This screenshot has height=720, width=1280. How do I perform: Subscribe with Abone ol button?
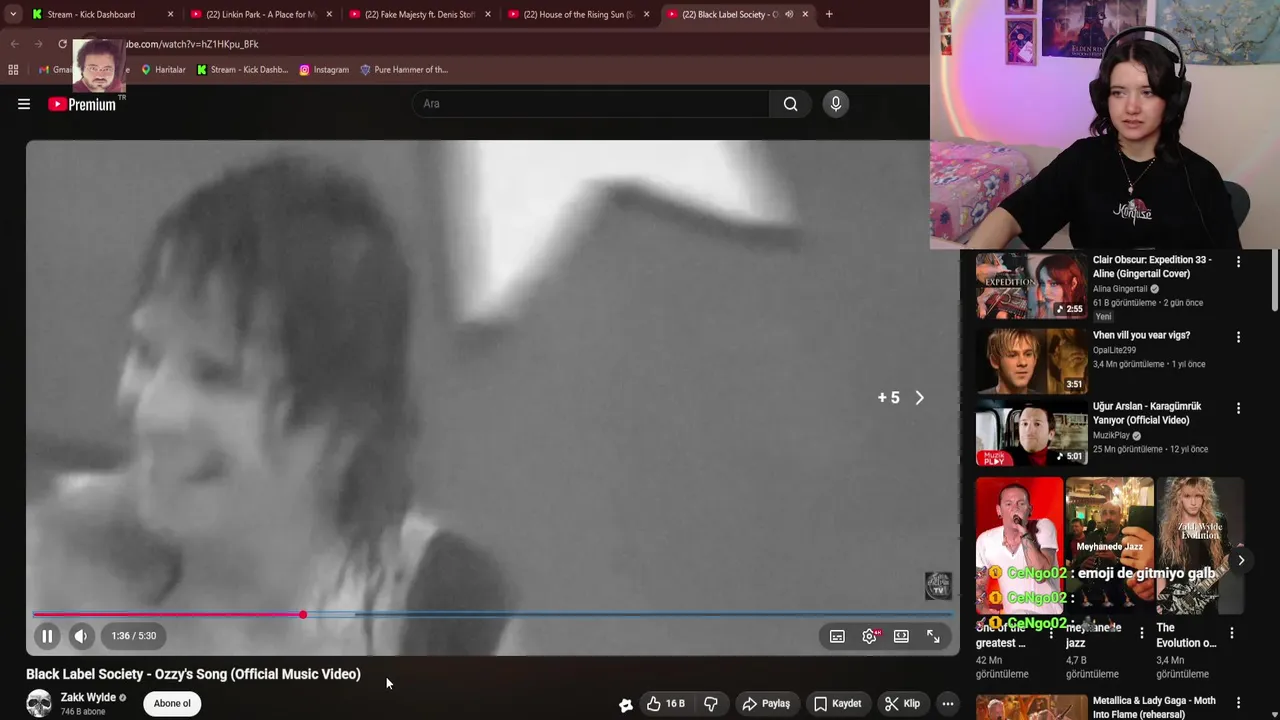coord(172,704)
